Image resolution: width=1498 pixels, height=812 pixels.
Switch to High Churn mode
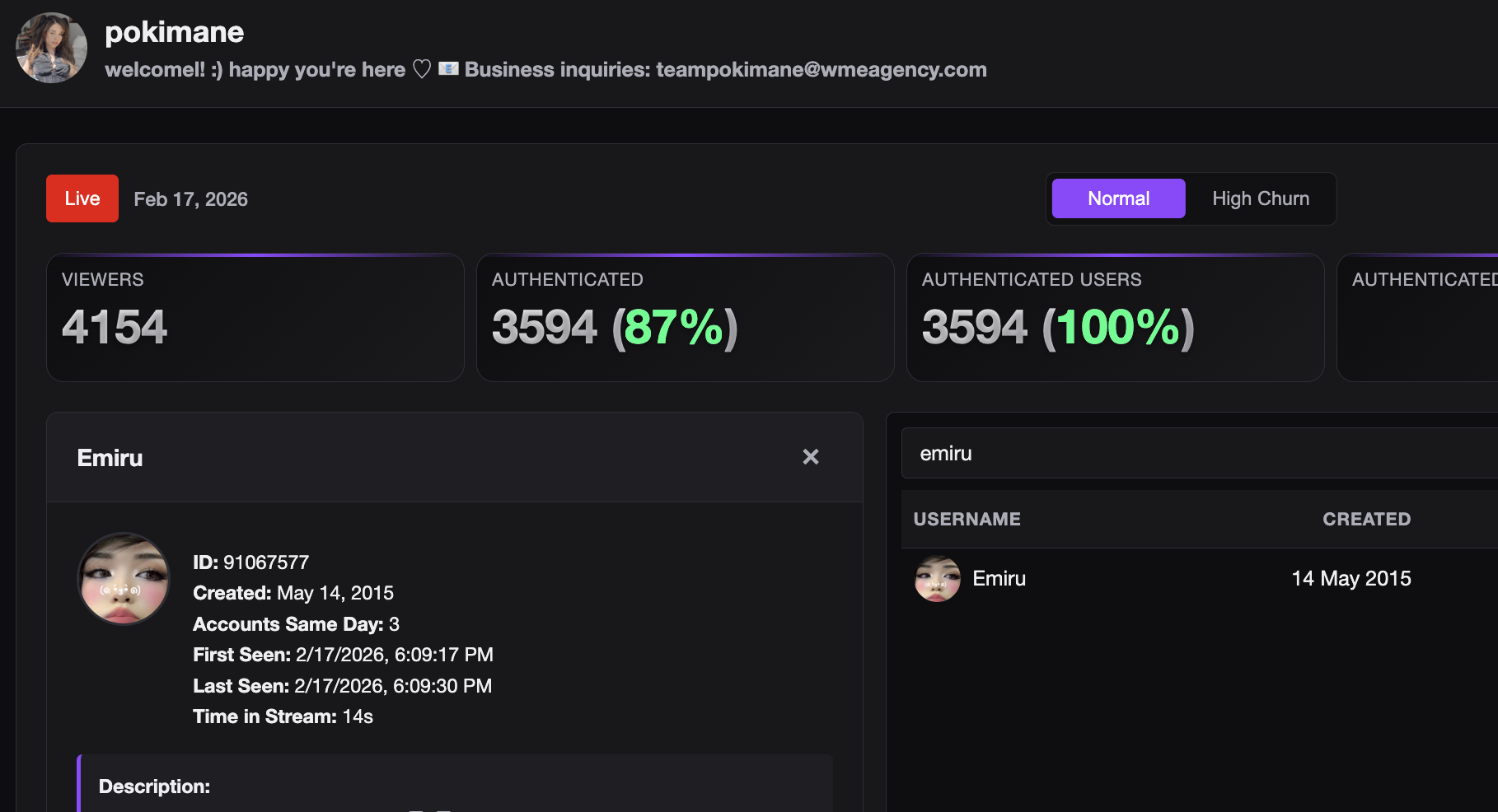point(1261,198)
